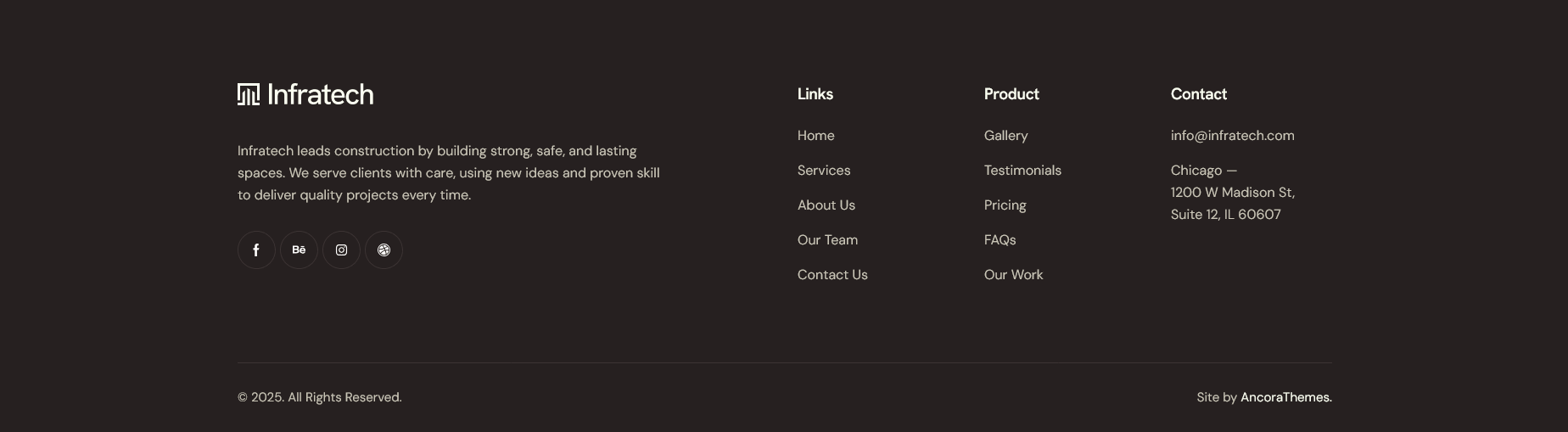Go to the Home footer link
The height and width of the screenshot is (432, 1568).
click(x=816, y=136)
